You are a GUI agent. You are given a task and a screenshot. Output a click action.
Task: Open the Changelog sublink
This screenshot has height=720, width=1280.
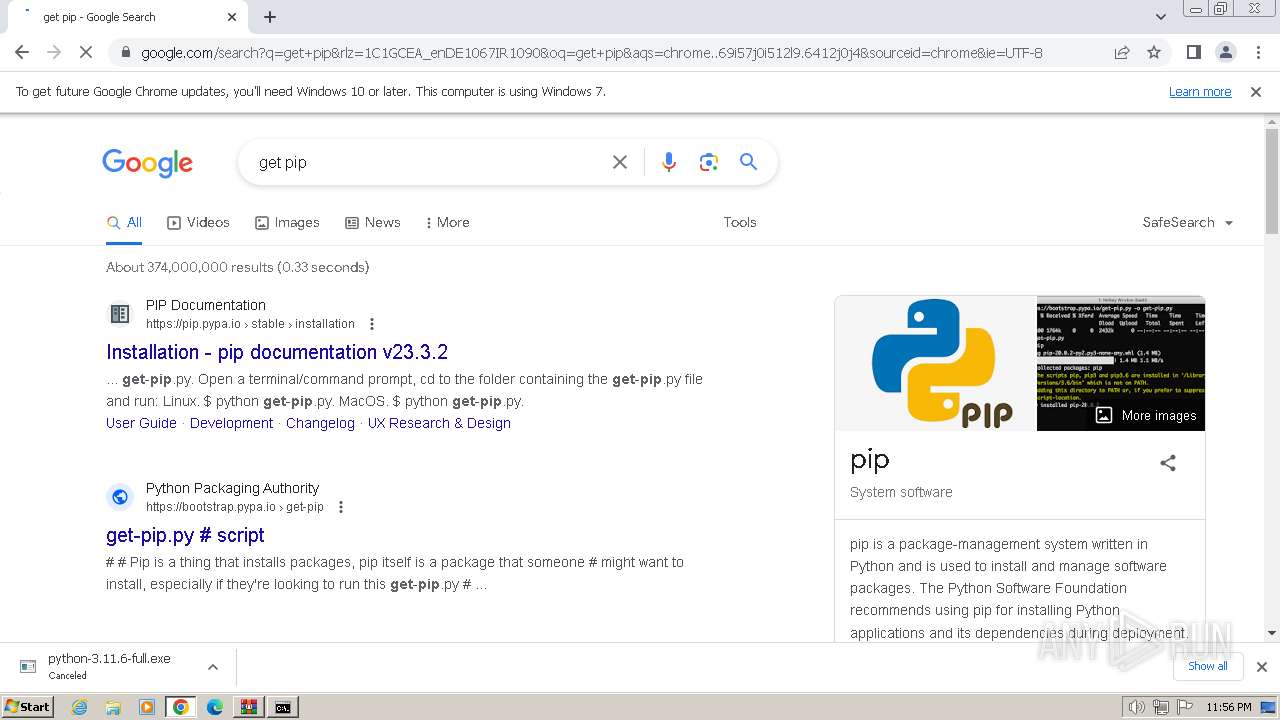coord(320,423)
